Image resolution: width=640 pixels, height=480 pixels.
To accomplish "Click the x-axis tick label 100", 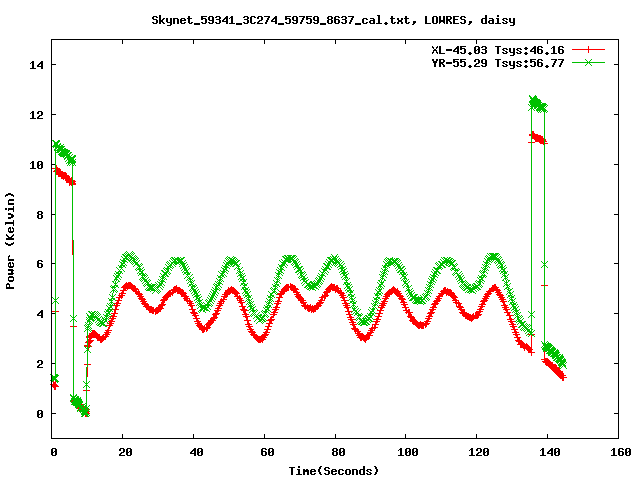I will 408,452.
